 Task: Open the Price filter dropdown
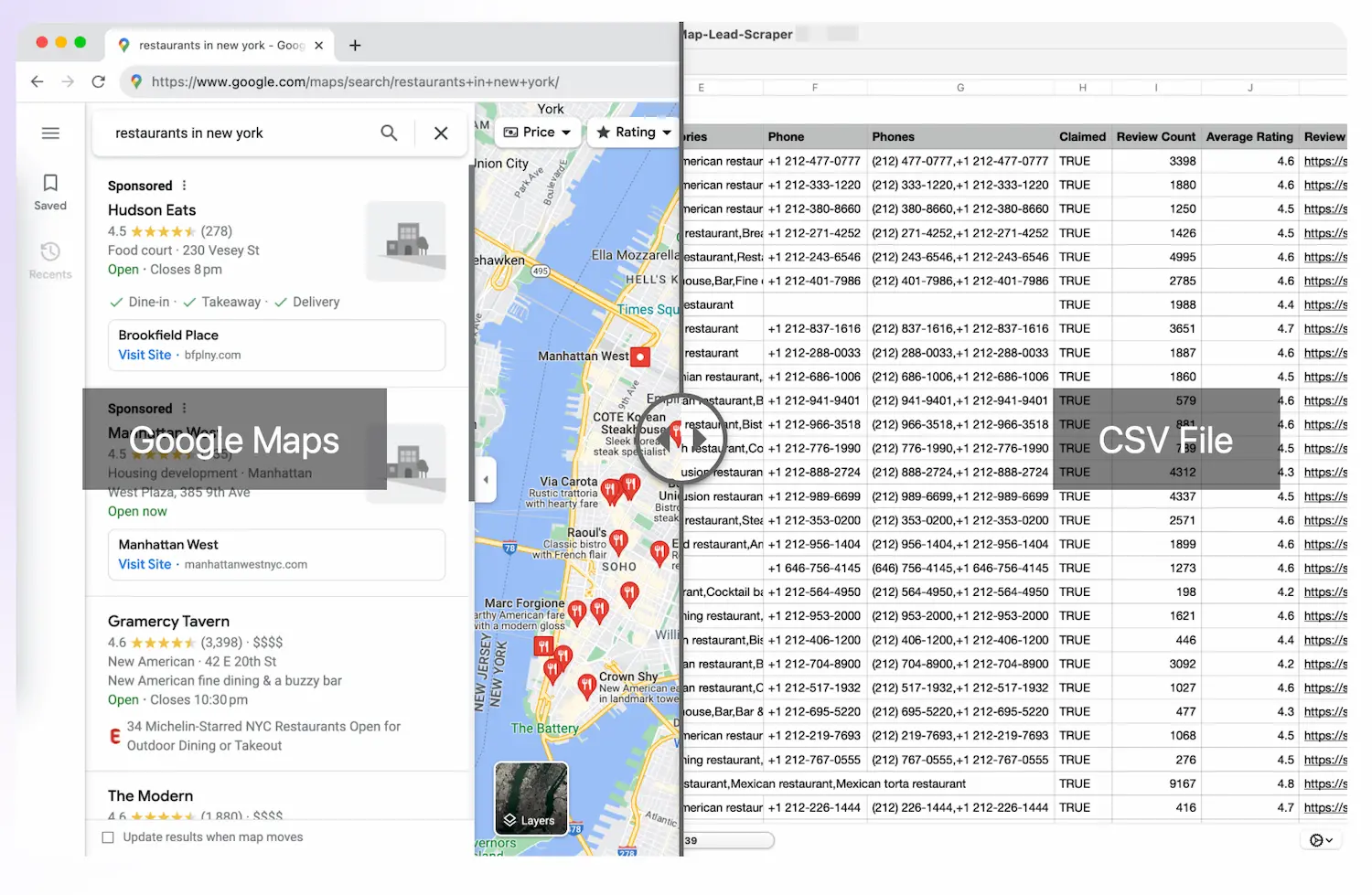pos(538,133)
